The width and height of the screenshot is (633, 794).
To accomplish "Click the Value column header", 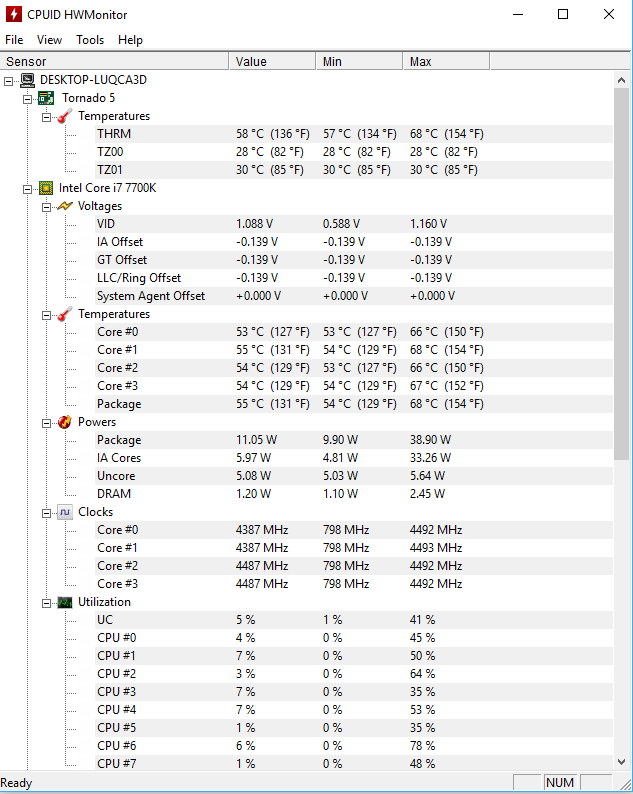I will pyautogui.click(x=272, y=61).
